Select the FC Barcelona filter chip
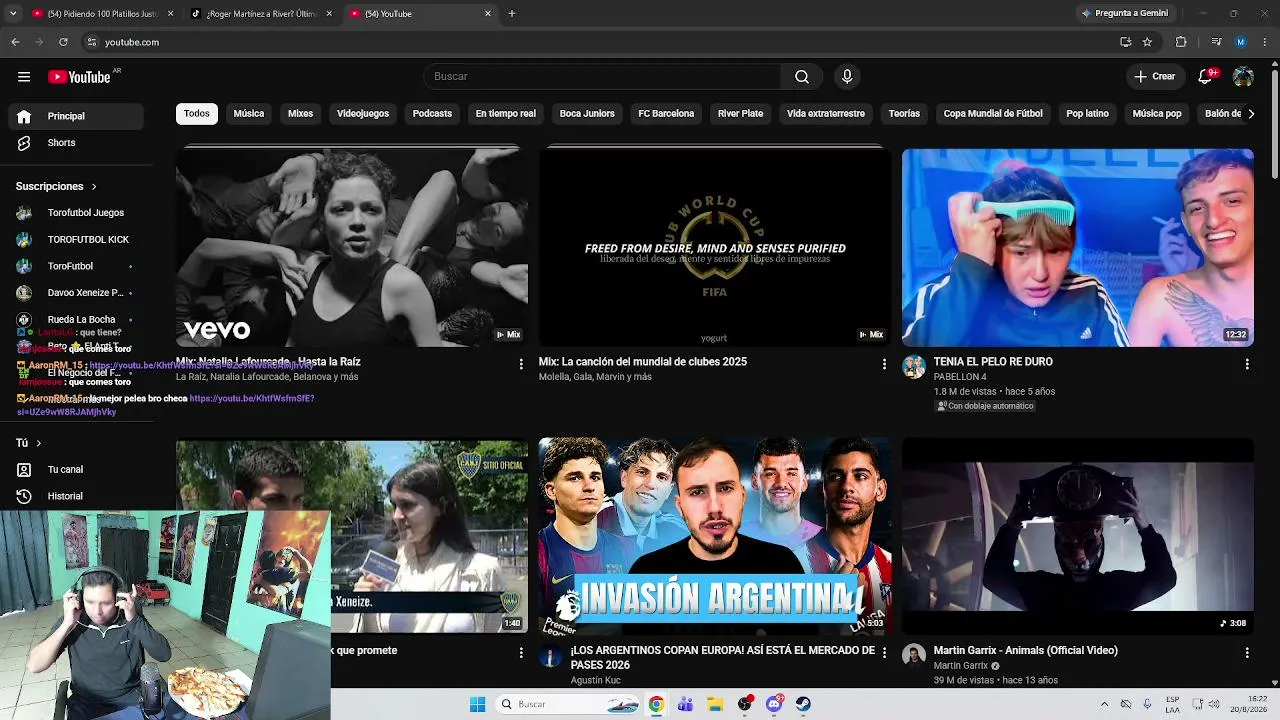 666,114
